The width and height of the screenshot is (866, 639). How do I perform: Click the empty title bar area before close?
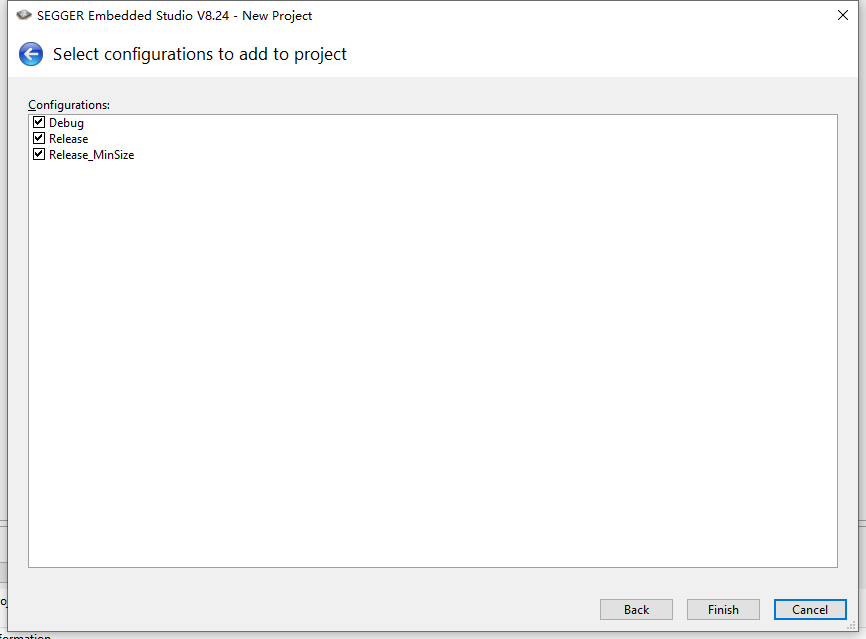[570, 15]
